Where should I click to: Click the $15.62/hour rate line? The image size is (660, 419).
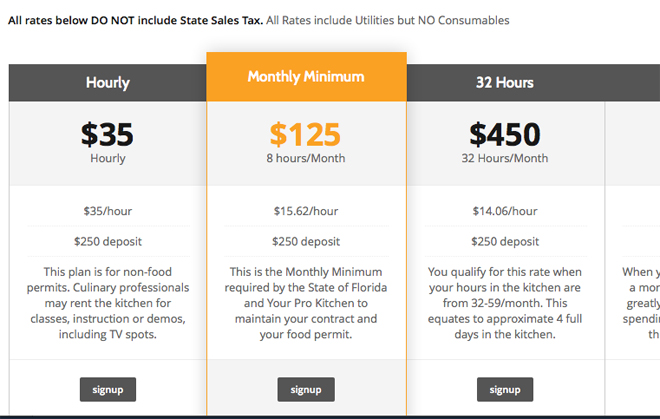pos(306,211)
